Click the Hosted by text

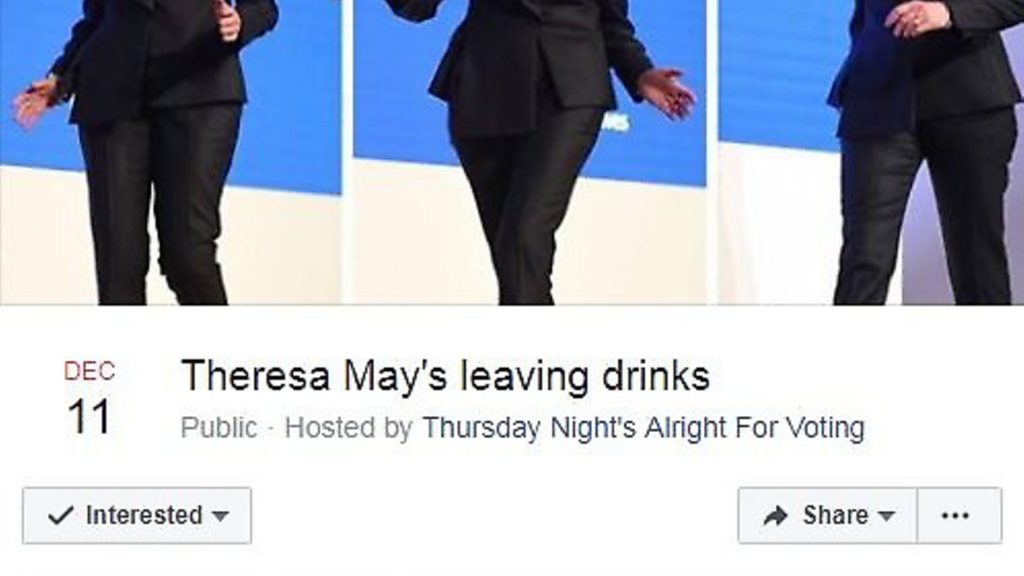[349, 428]
